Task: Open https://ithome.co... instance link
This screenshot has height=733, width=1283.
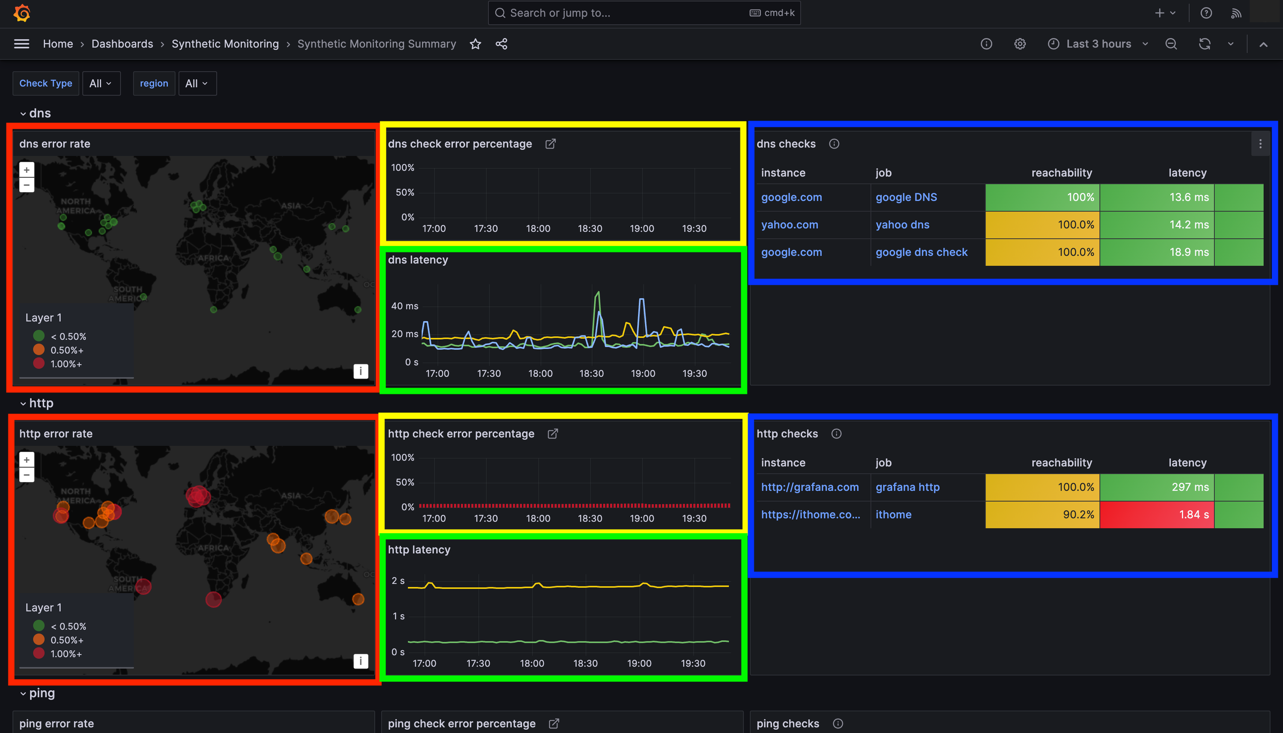Action: point(810,515)
